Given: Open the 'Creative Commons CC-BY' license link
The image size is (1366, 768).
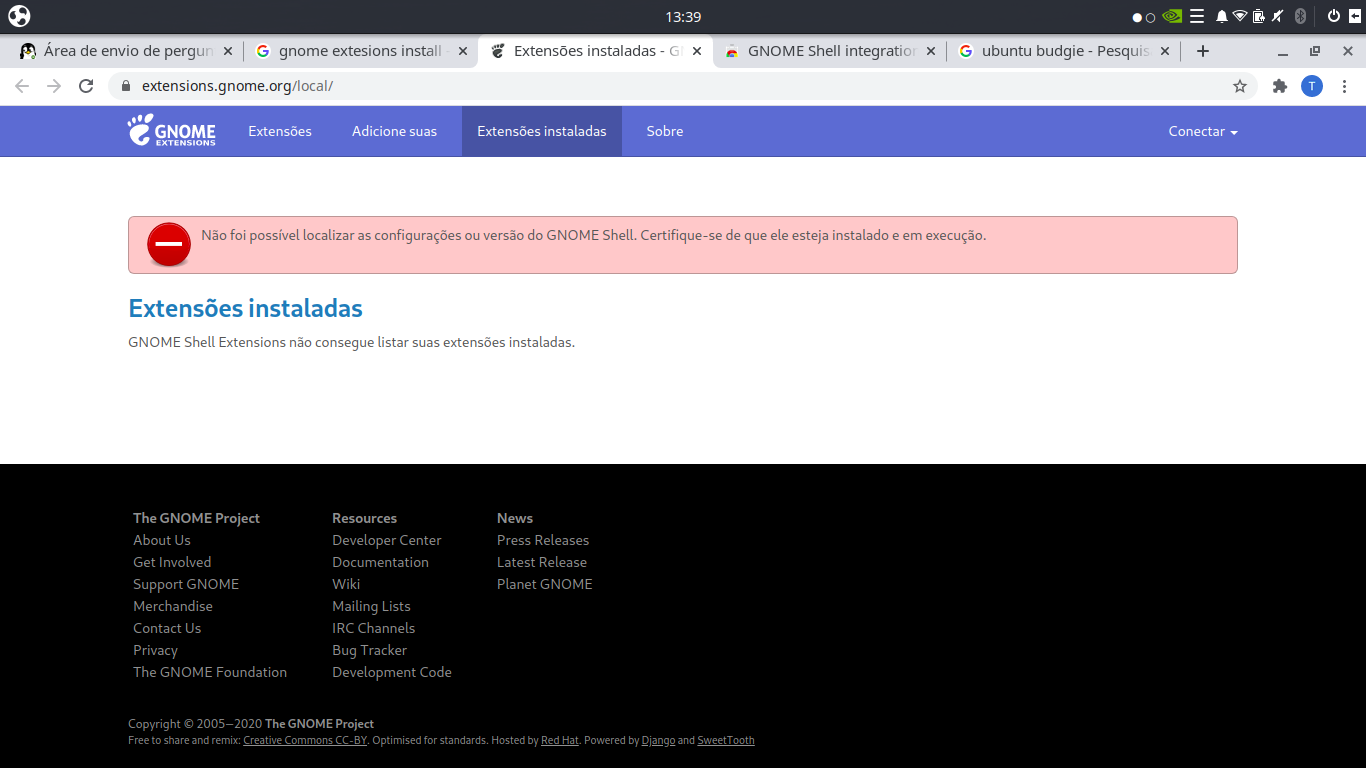Looking at the screenshot, I should click(x=305, y=741).
